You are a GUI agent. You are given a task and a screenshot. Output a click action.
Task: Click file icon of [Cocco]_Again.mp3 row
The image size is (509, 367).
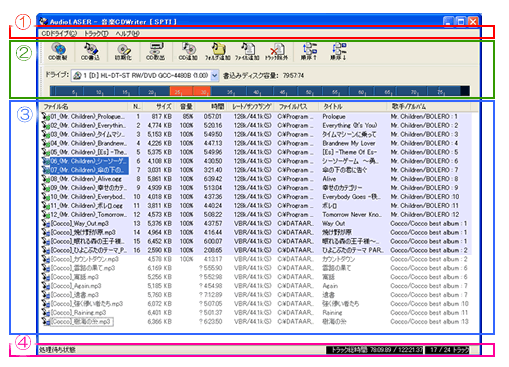coord(46,286)
